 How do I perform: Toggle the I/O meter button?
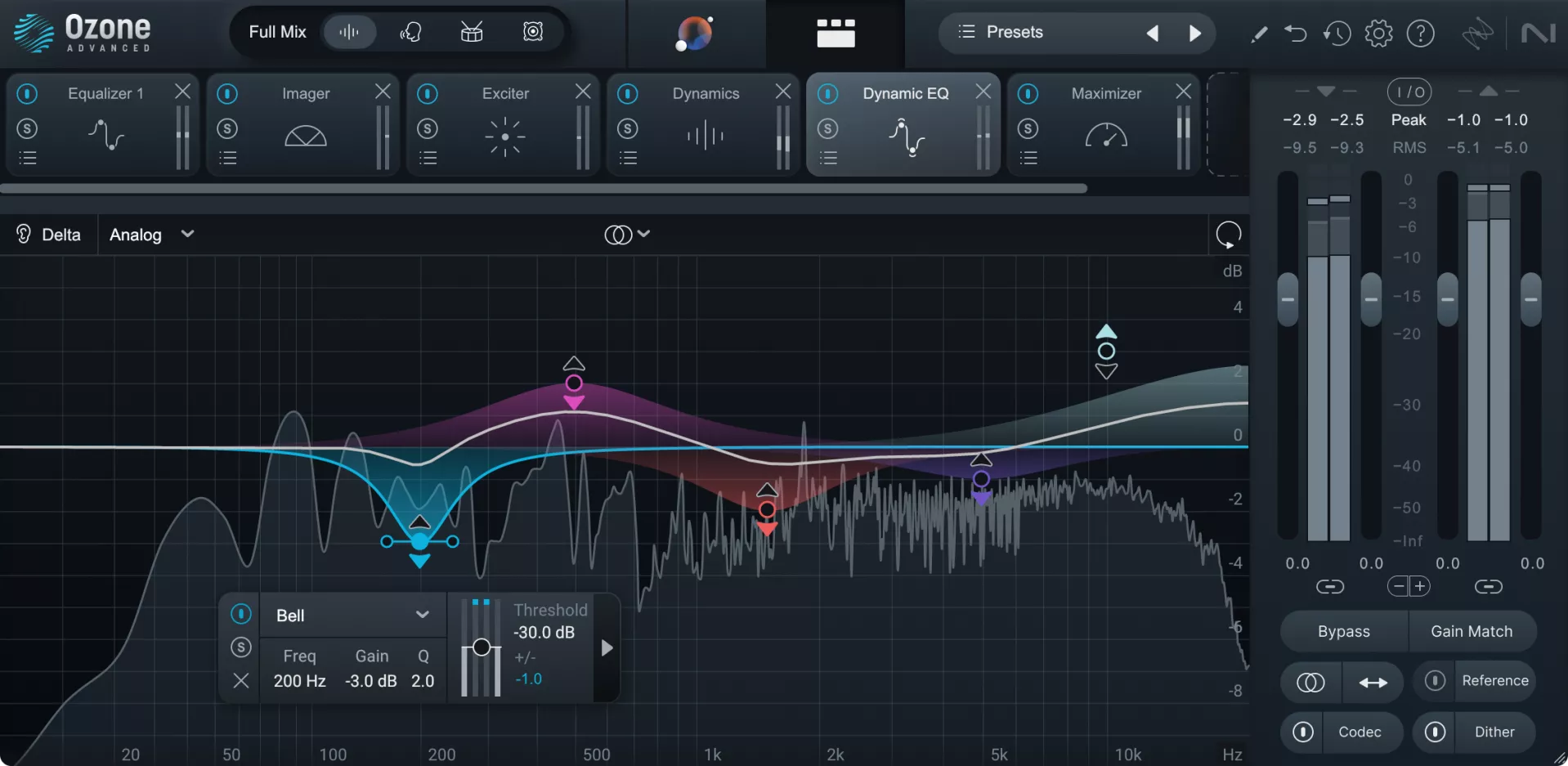click(1409, 92)
